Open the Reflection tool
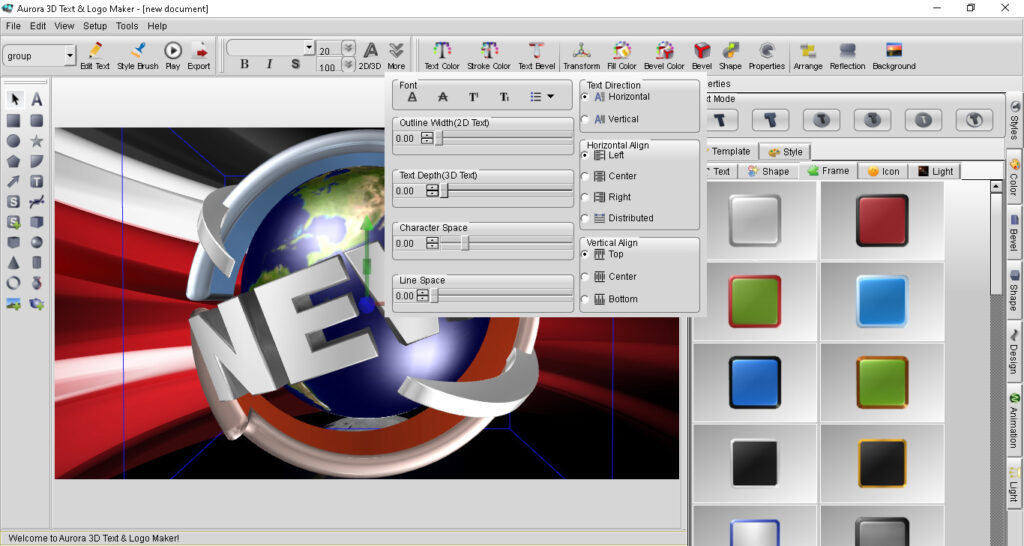This screenshot has width=1024, height=546. coord(848,56)
